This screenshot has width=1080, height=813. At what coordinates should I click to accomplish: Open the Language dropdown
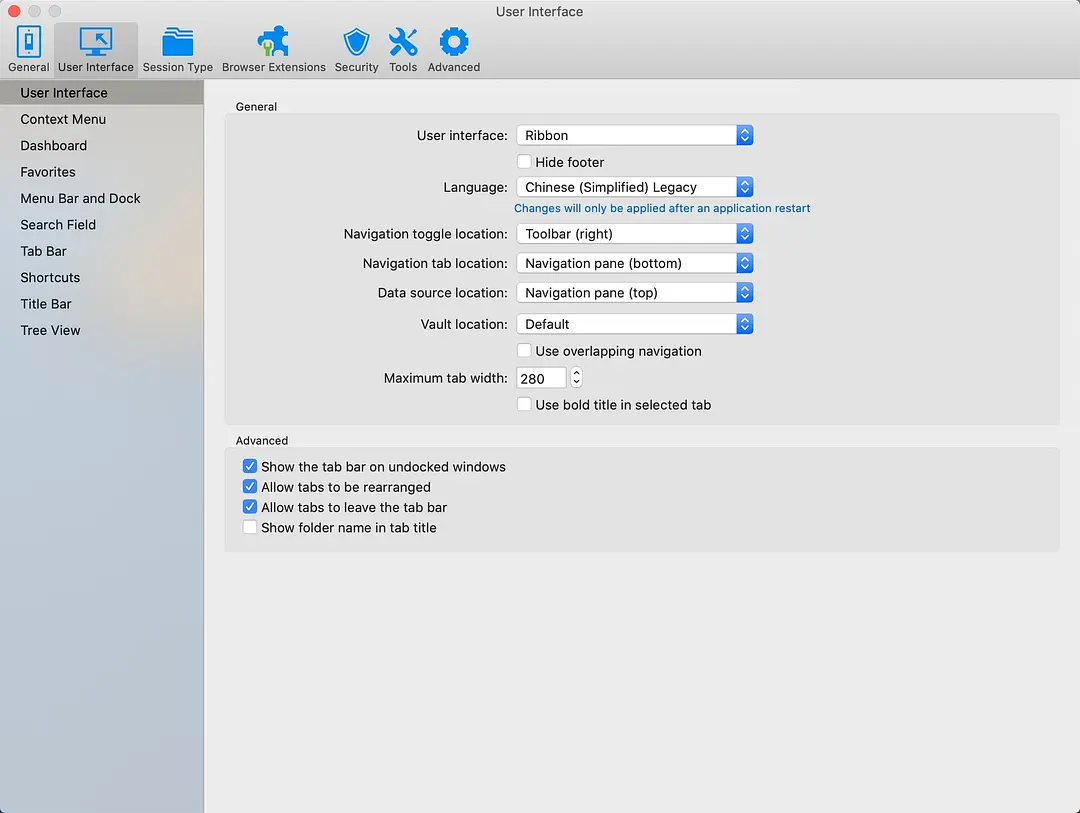click(x=634, y=187)
